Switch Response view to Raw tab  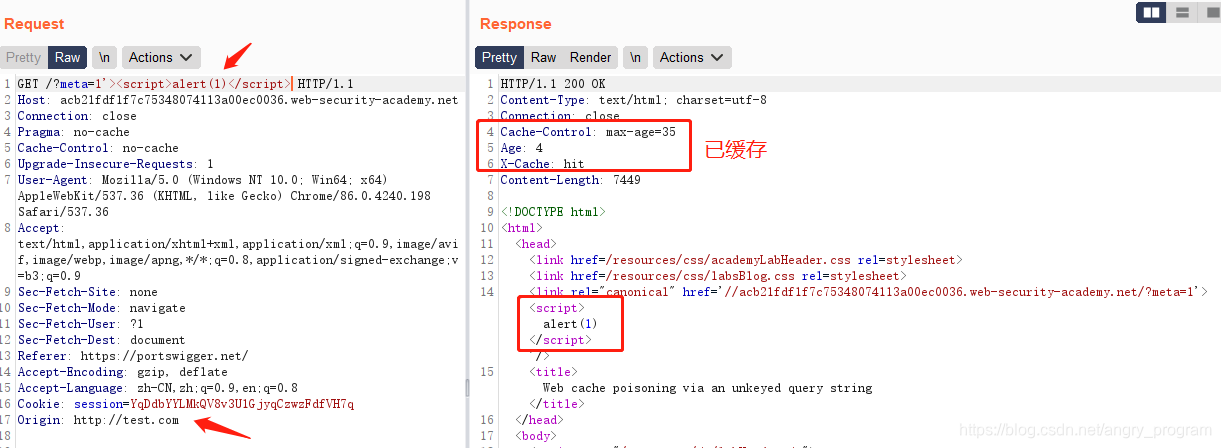[x=544, y=58]
